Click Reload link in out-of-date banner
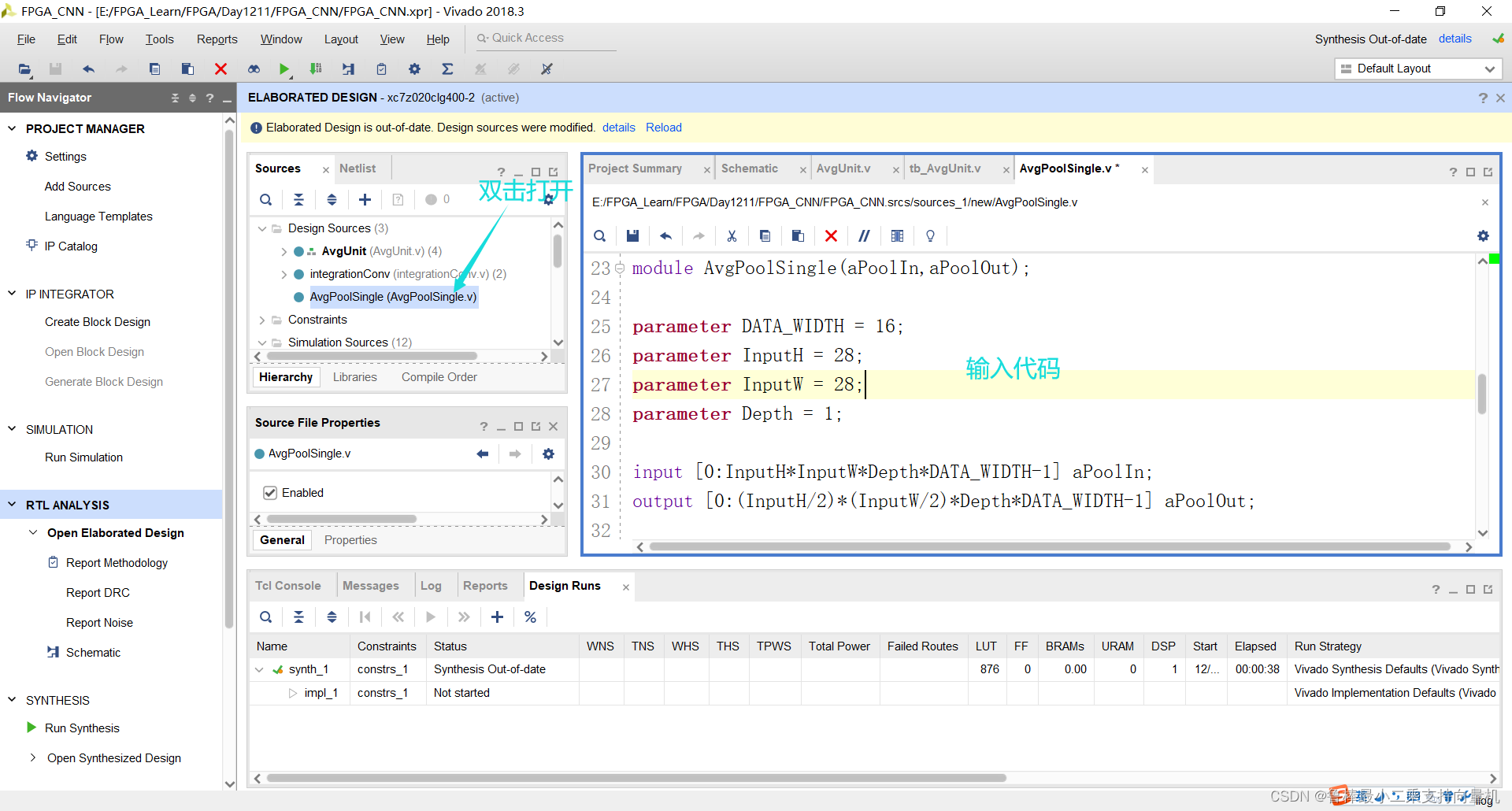1512x811 pixels. point(664,128)
